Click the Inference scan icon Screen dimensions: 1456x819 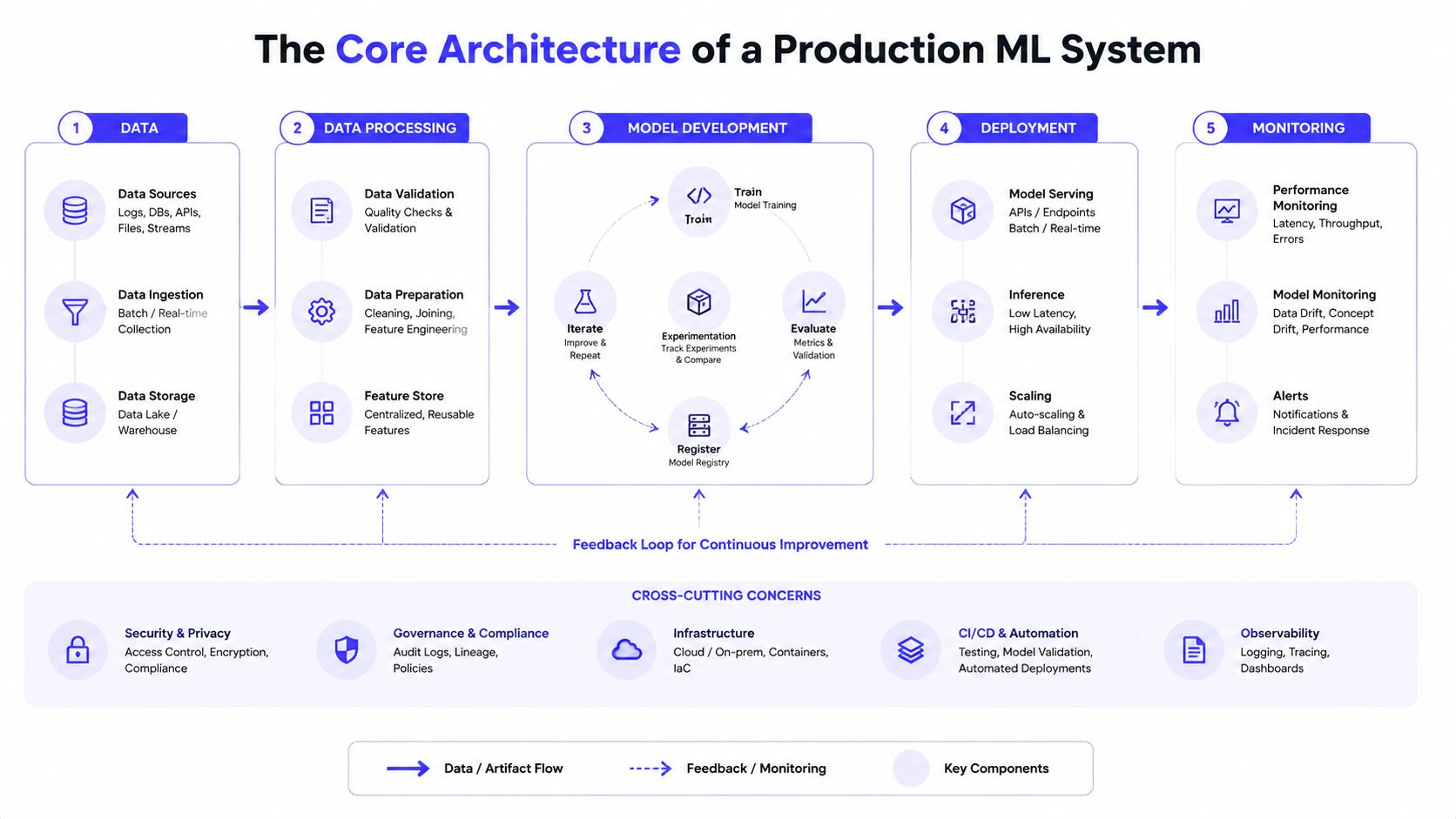(x=962, y=312)
